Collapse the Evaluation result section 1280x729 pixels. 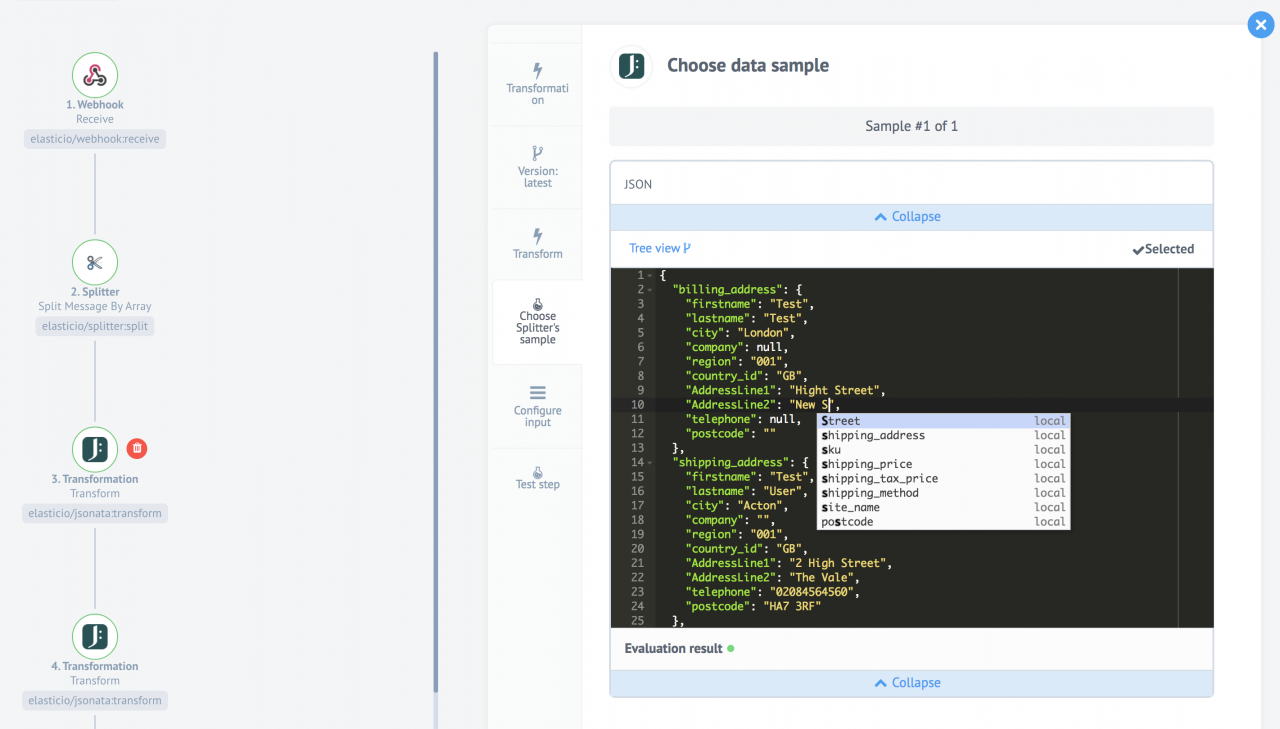912,683
